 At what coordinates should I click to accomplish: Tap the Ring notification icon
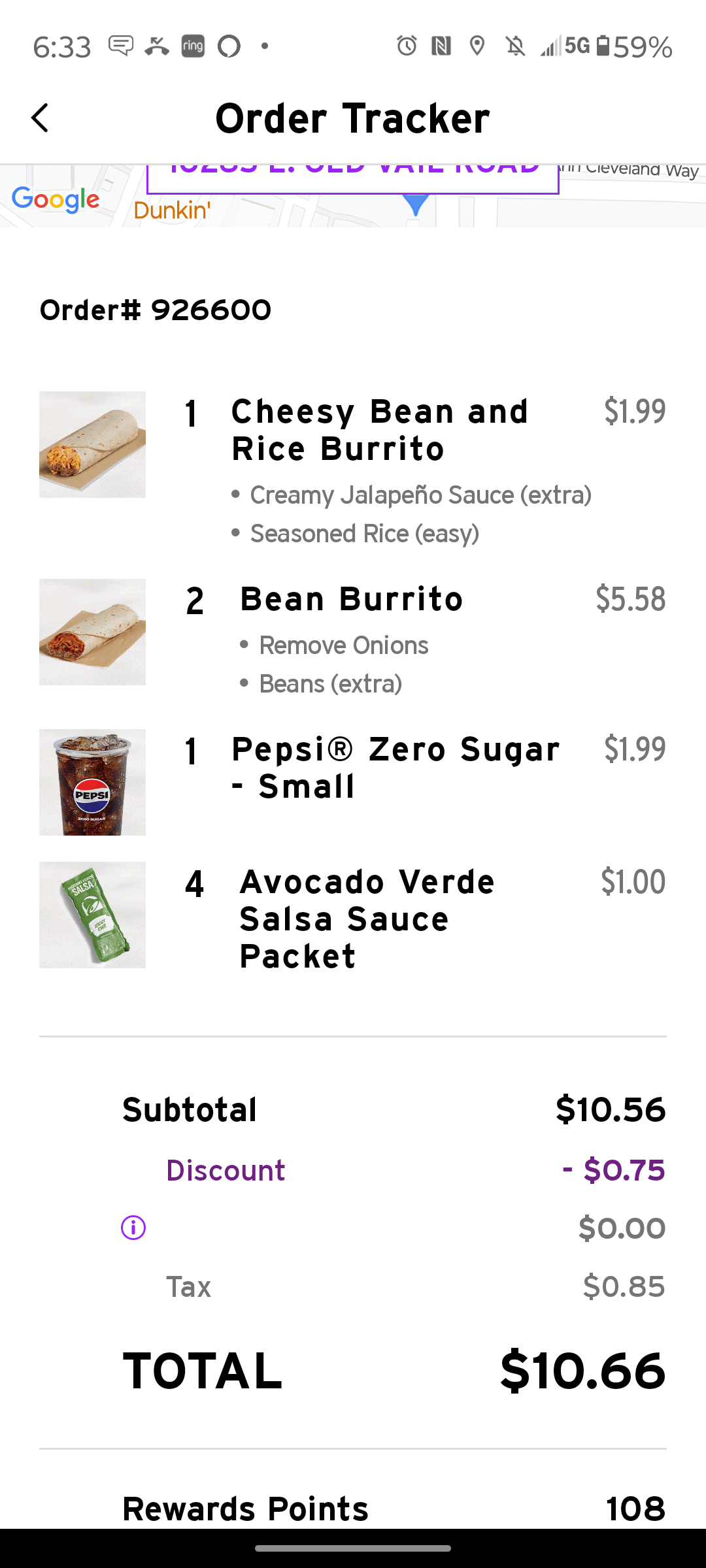[193, 46]
